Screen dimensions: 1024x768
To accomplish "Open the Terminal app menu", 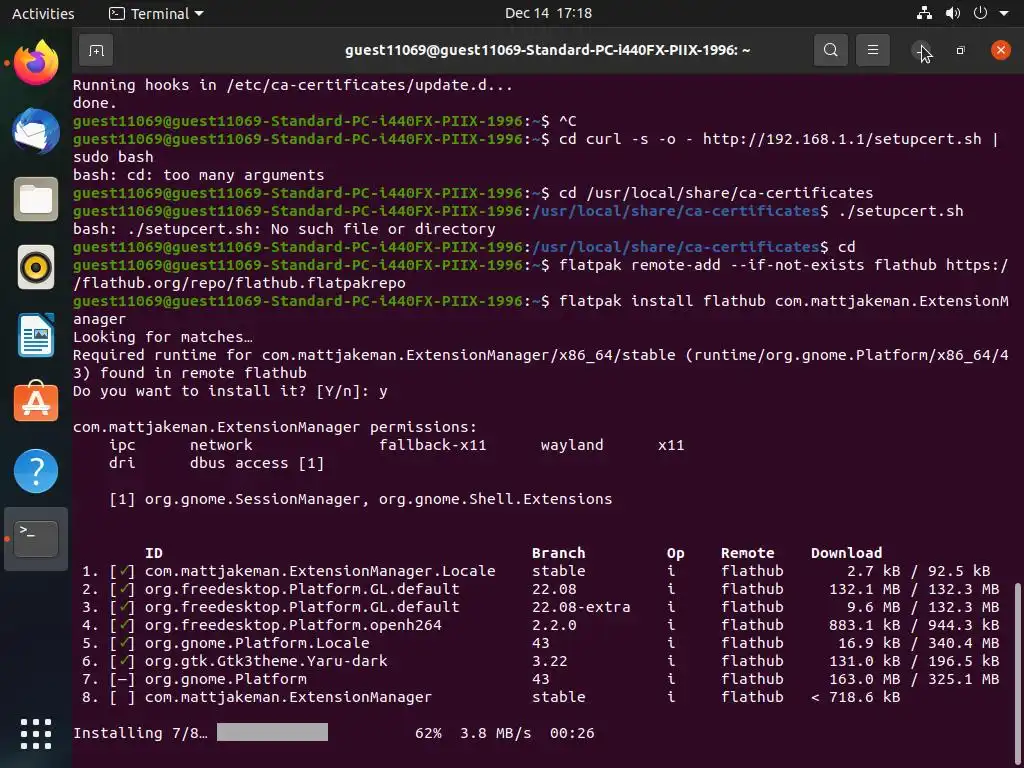I will pyautogui.click(x=156, y=13).
